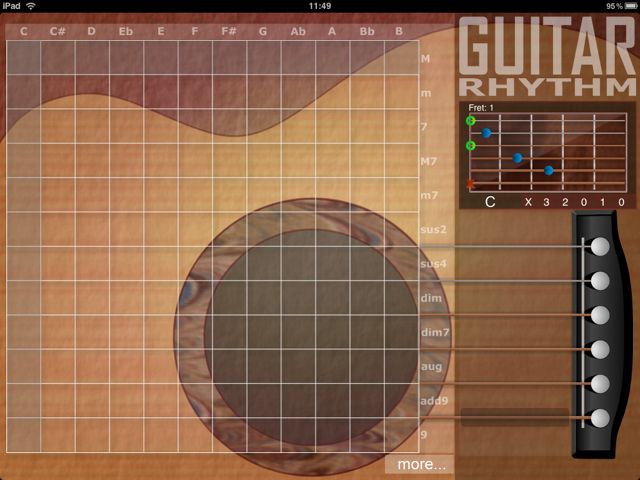
Task: Click the M (major) row label
Action: (425, 59)
